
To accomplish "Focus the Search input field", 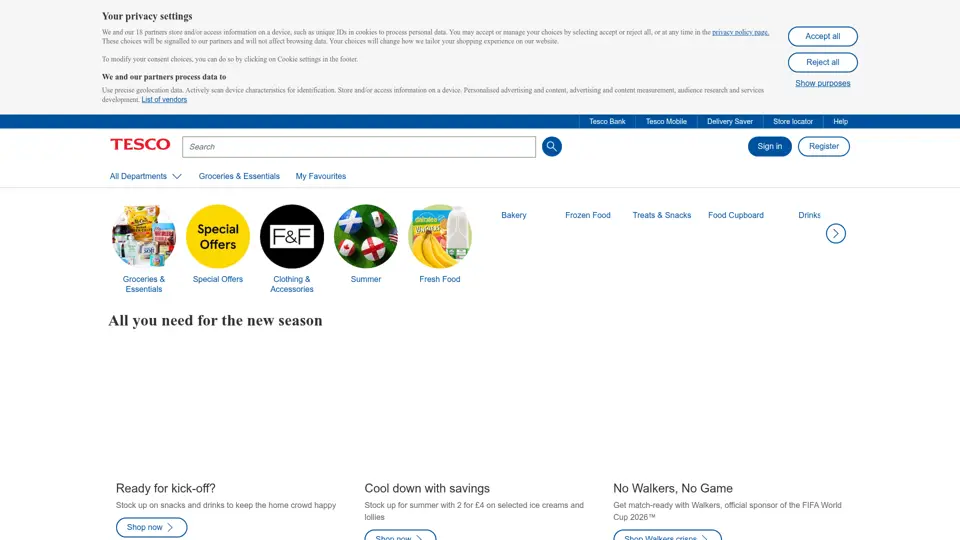I will [x=359, y=147].
